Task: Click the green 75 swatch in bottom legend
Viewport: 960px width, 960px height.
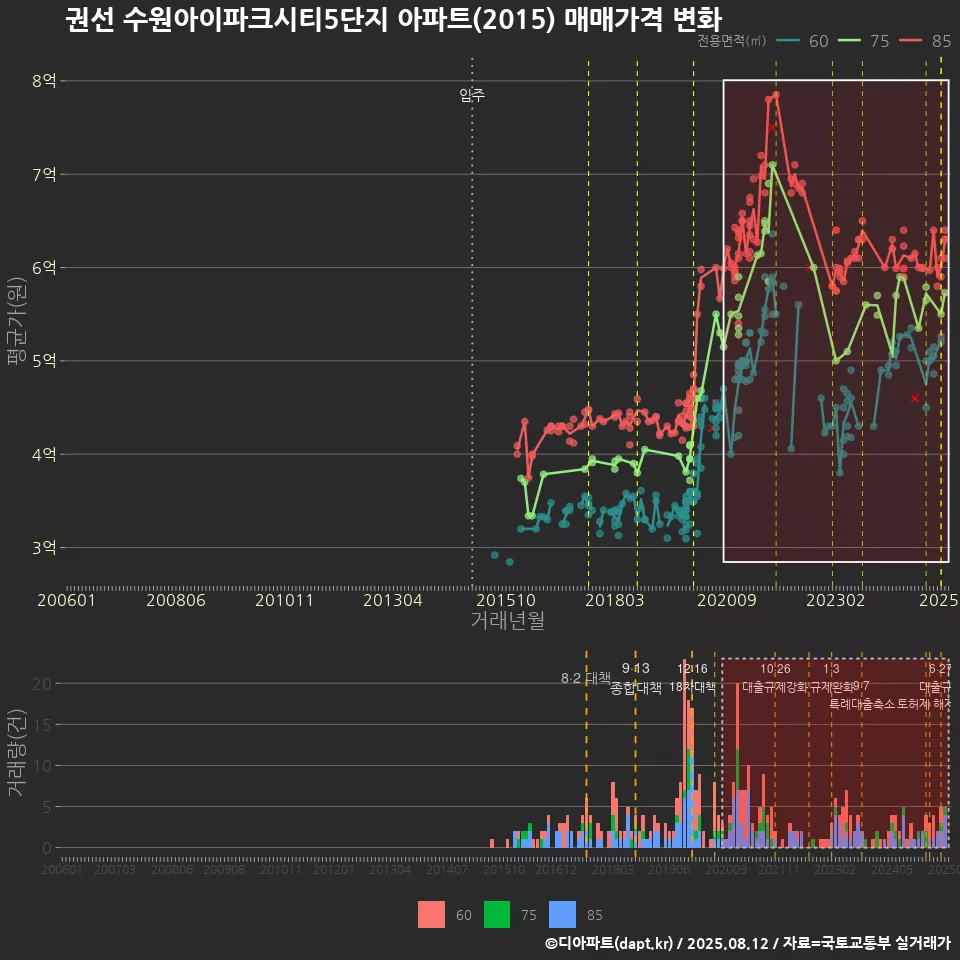Action: click(497, 915)
